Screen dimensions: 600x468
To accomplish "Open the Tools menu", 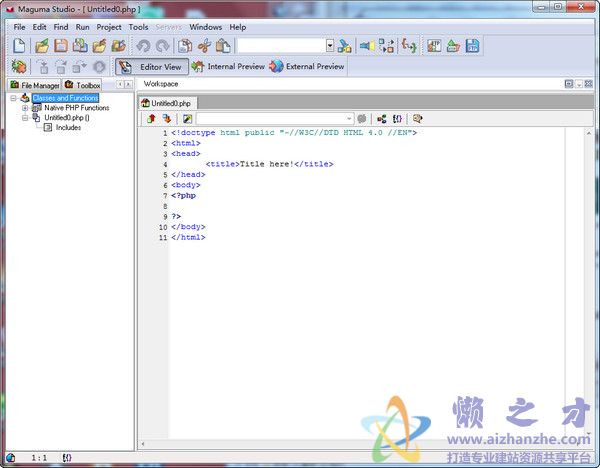I will tap(138, 27).
